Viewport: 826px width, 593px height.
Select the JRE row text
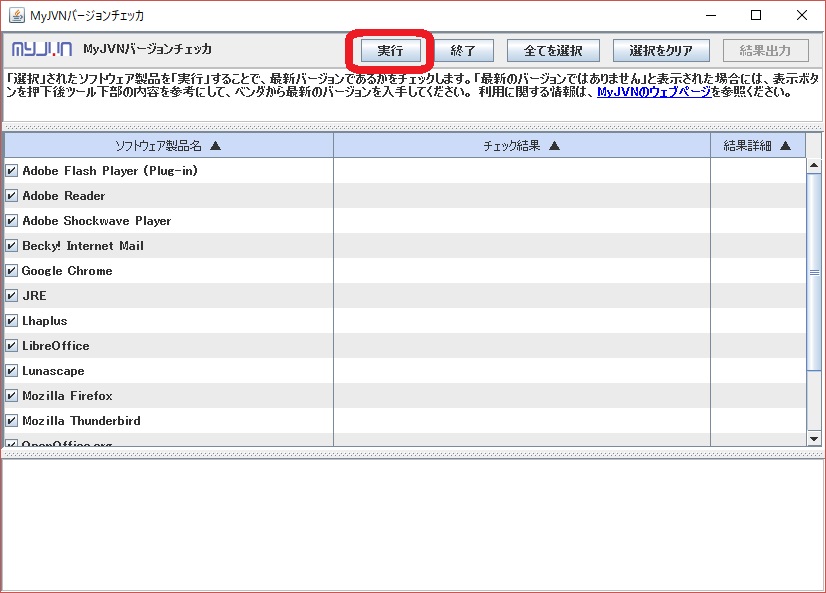click(34, 296)
